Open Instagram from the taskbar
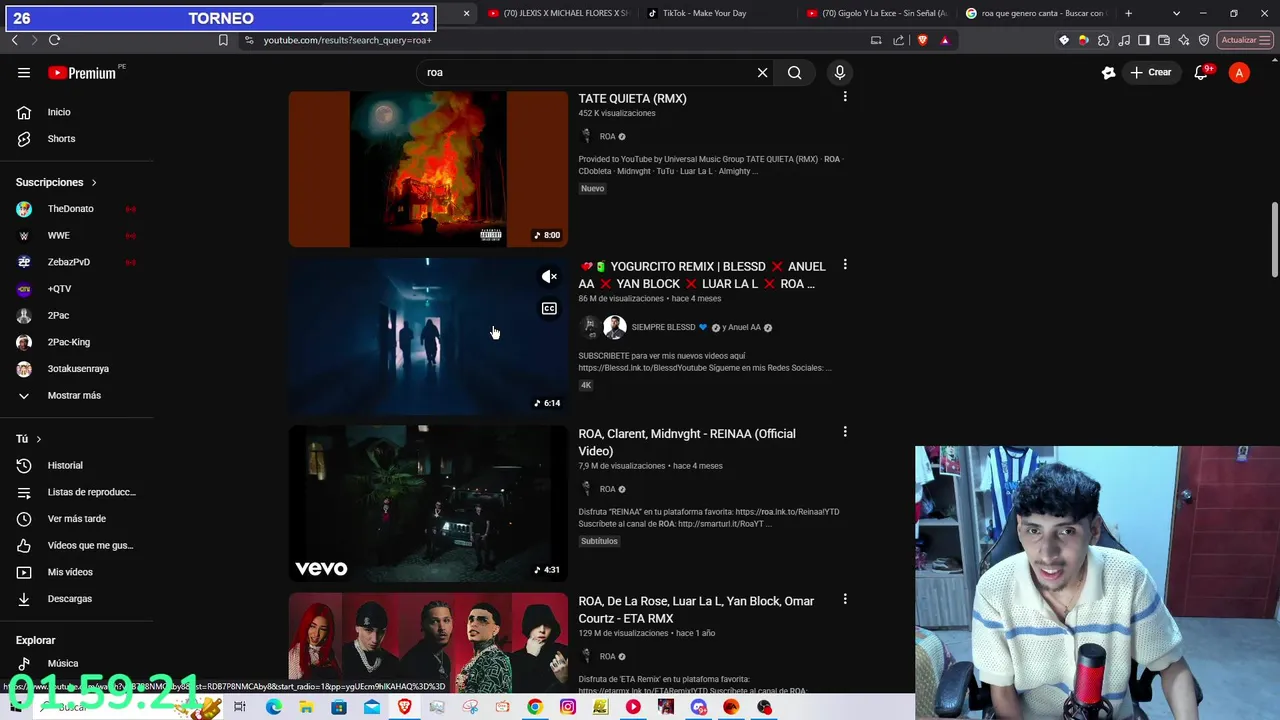This screenshot has height=720, width=1280. click(x=568, y=707)
